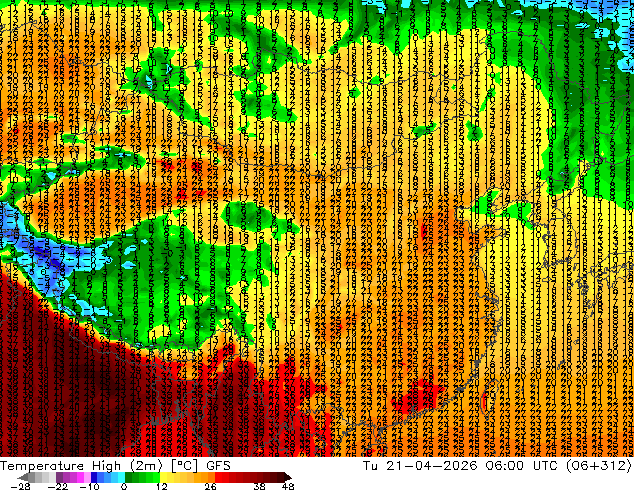Click the gray left arrow end of legend
Viewport: 634px width, 490px height.
(22, 477)
